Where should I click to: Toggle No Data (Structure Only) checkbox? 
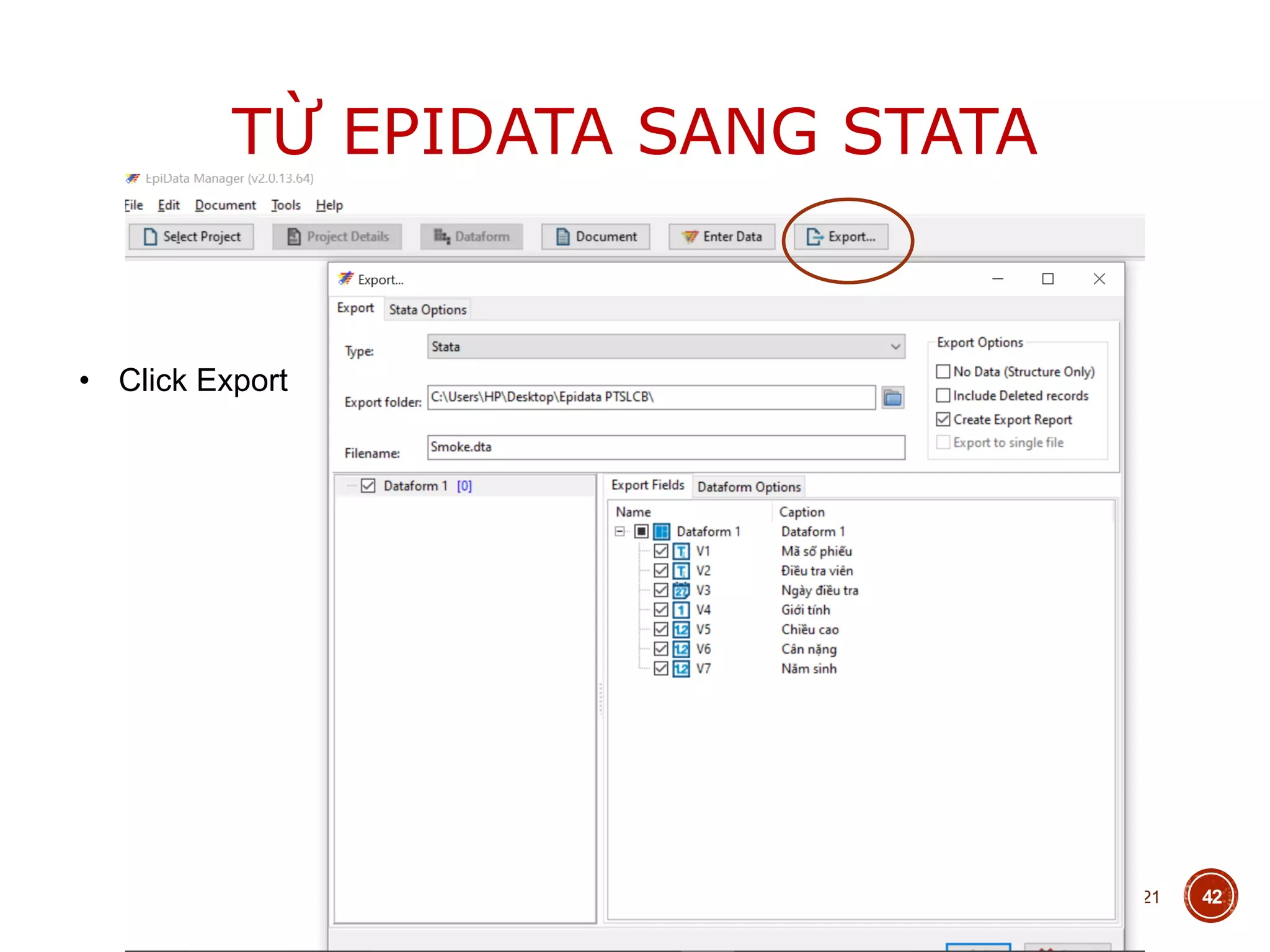[943, 371]
